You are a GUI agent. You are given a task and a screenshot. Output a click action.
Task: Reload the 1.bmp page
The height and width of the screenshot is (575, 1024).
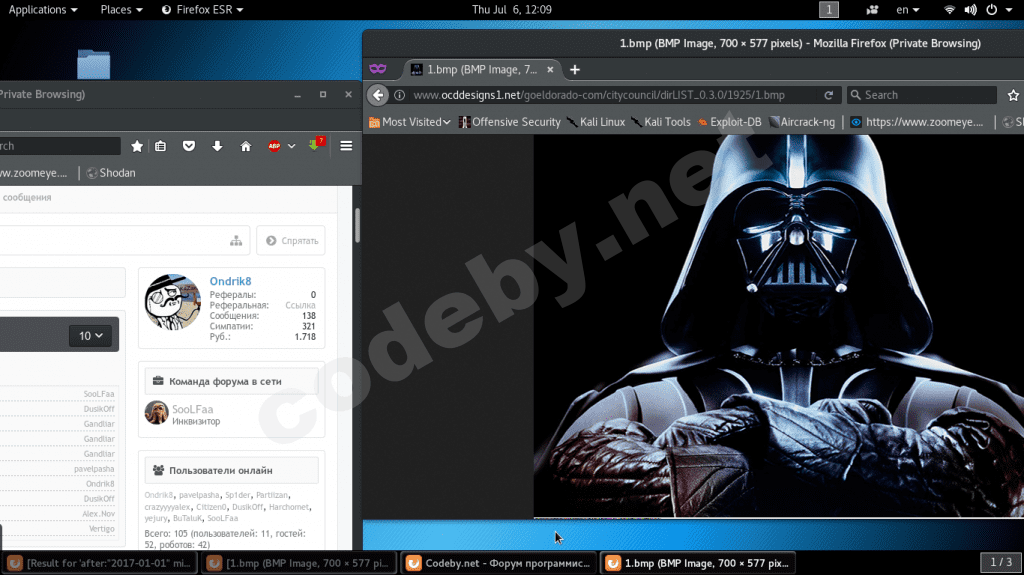[x=828, y=95]
